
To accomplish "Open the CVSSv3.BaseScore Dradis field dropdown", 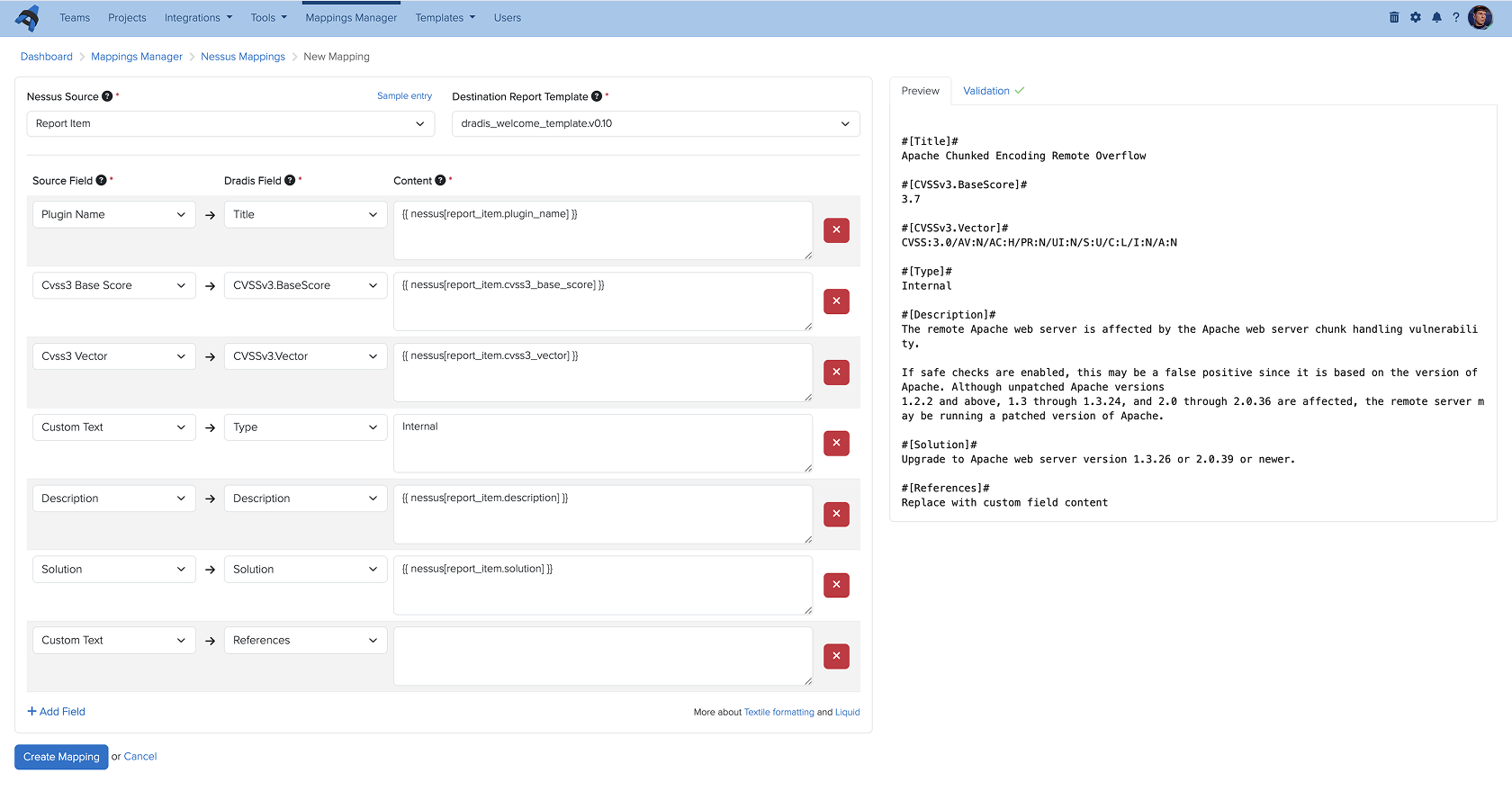I will pos(305,285).
